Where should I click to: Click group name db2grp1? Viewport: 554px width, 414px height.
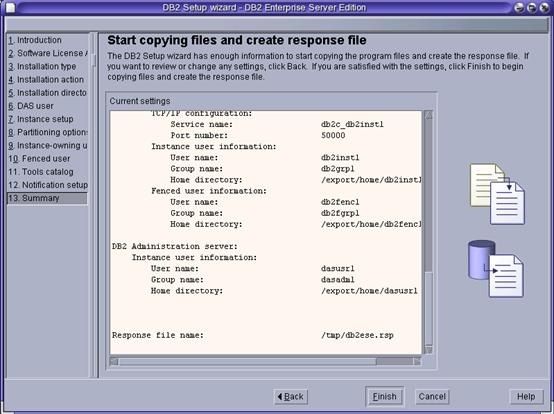point(337,169)
